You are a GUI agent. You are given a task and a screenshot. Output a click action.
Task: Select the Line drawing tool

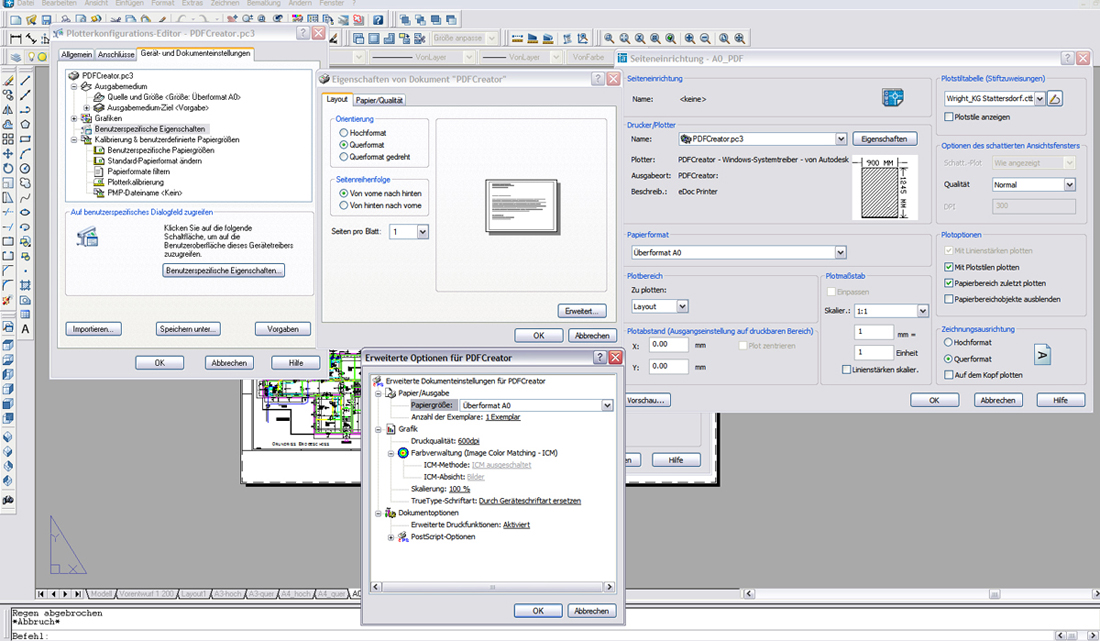(x=25, y=81)
